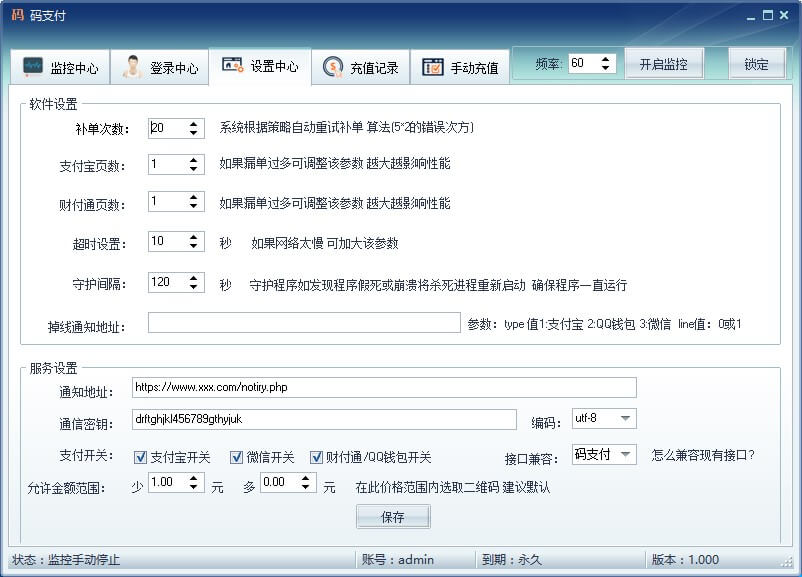Open the 登录中心 tab
802x577 pixels.
pyautogui.click(x=160, y=68)
